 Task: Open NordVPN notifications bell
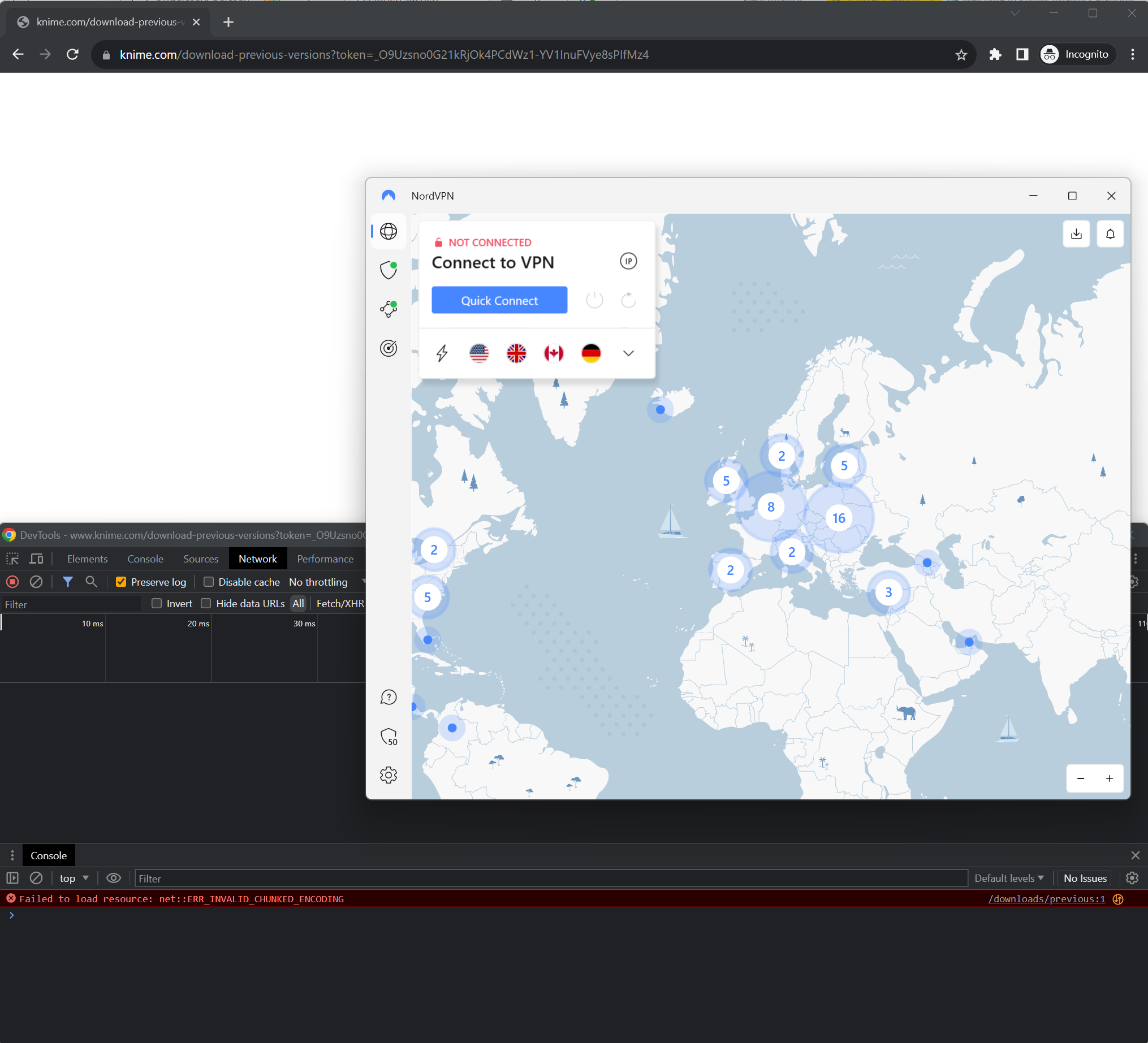click(1110, 234)
